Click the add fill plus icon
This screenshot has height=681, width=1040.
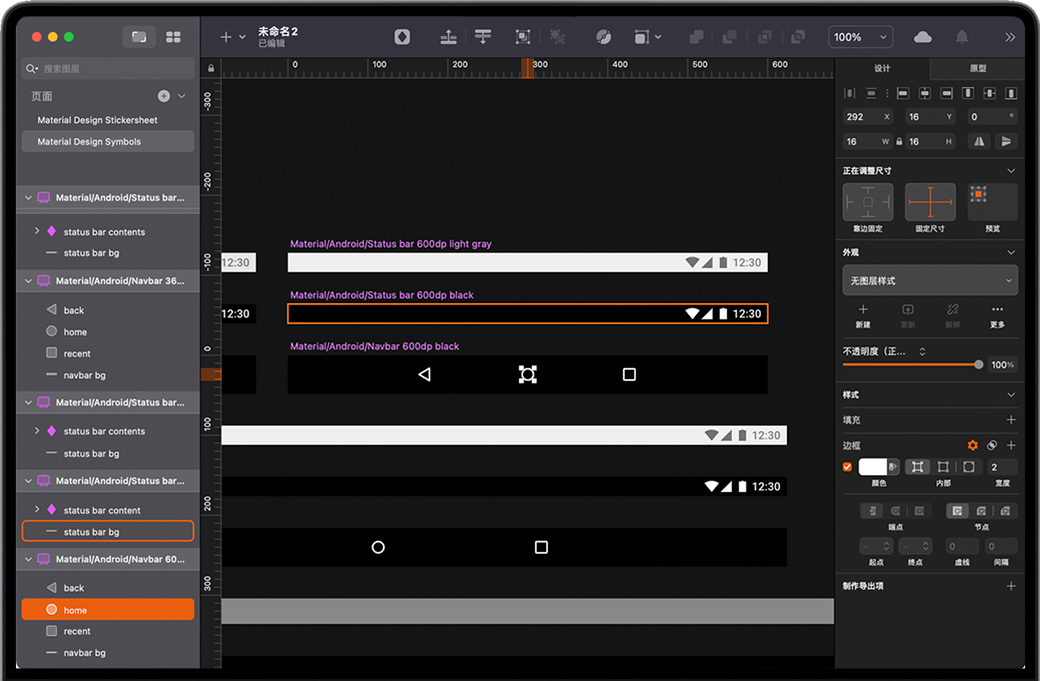pyautogui.click(x=1010, y=420)
